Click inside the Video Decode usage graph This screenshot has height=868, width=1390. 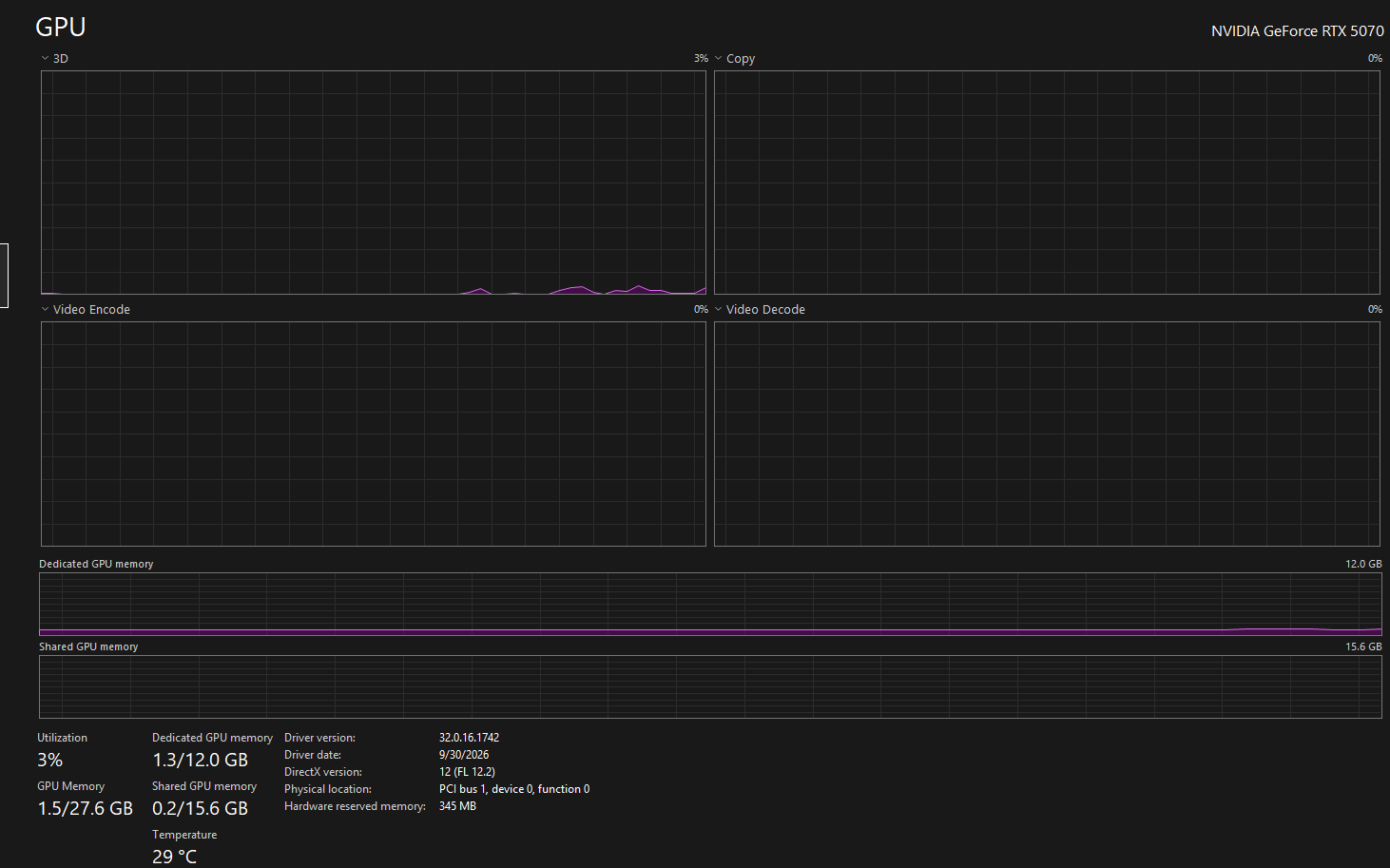pos(1047,434)
